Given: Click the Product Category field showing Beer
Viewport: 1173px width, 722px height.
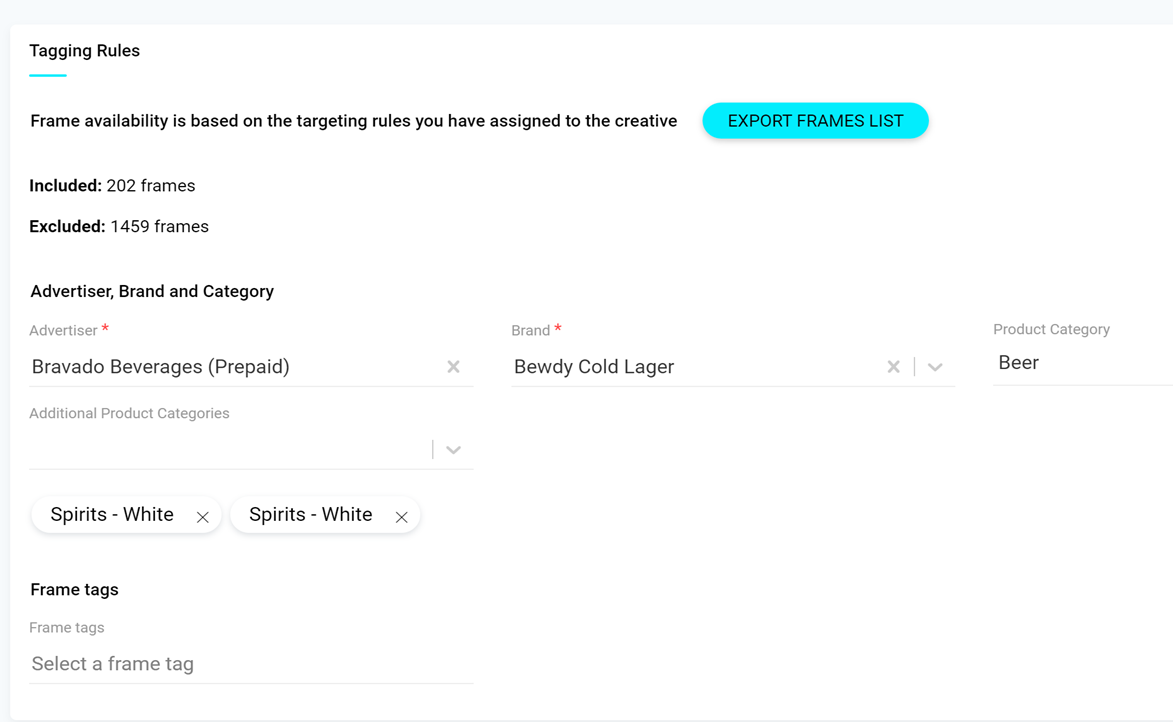Looking at the screenshot, I should (x=1083, y=363).
